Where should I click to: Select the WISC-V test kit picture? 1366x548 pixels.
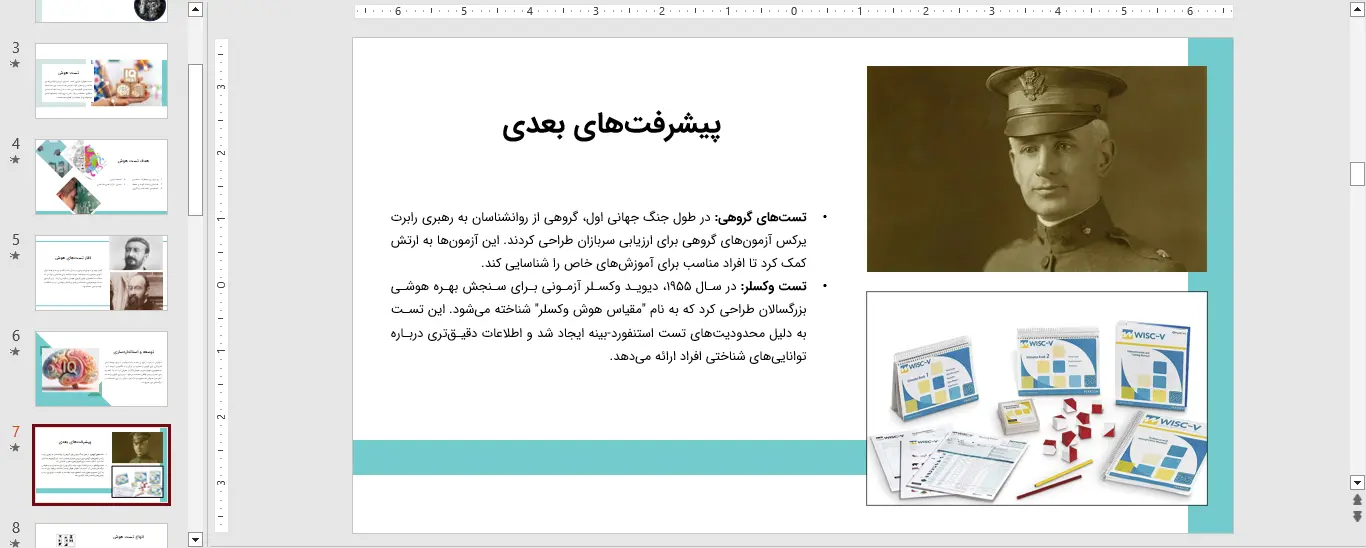1036,398
